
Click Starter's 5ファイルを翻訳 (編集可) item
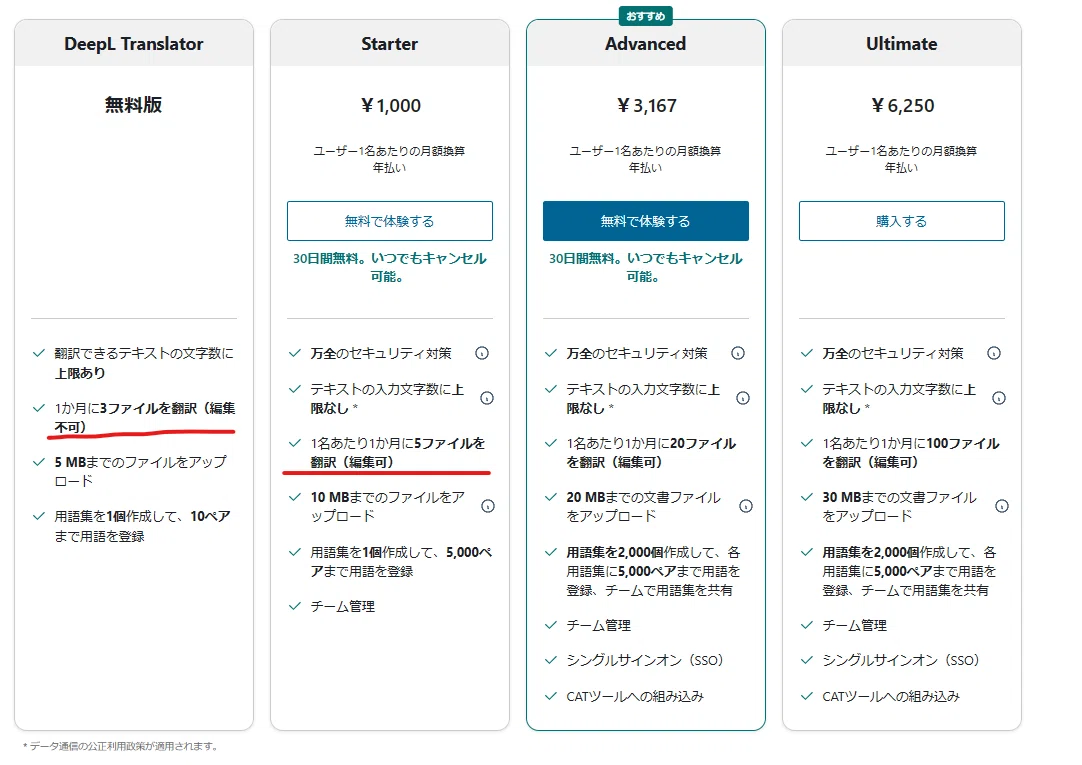click(398, 453)
